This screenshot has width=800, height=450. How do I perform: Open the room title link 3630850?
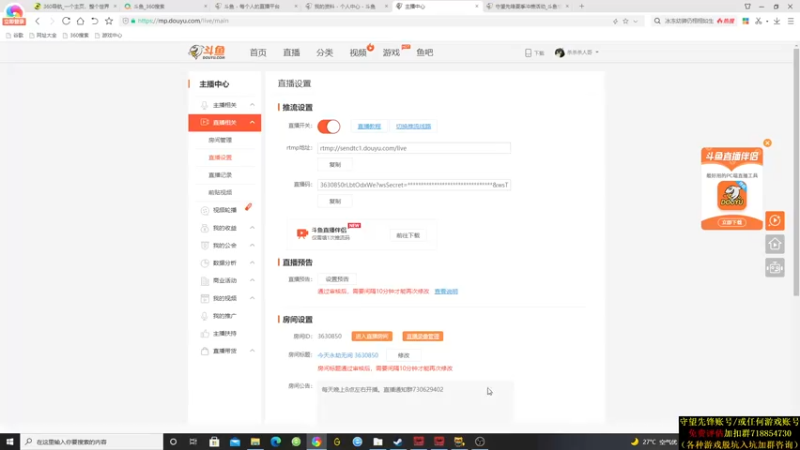[348, 355]
